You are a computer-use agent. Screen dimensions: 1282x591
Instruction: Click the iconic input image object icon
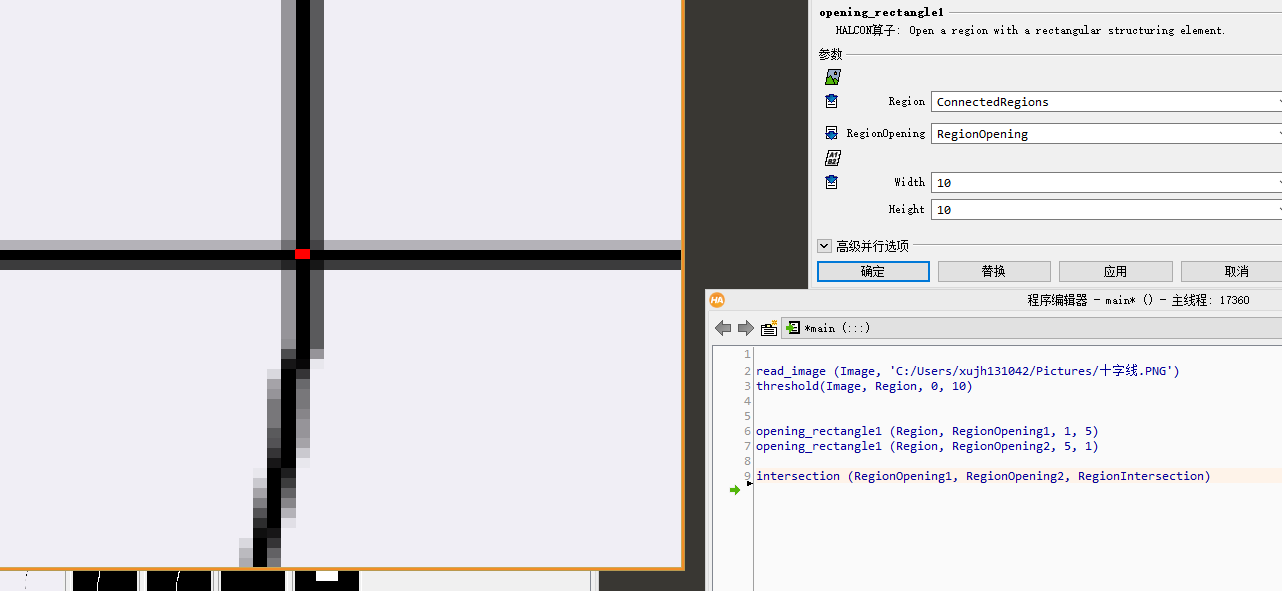pyautogui.click(x=832, y=77)
